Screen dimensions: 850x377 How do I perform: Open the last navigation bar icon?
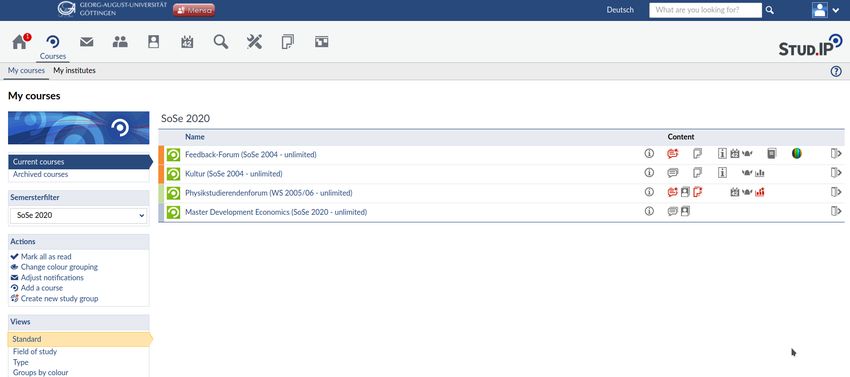[x=321, y=42]
